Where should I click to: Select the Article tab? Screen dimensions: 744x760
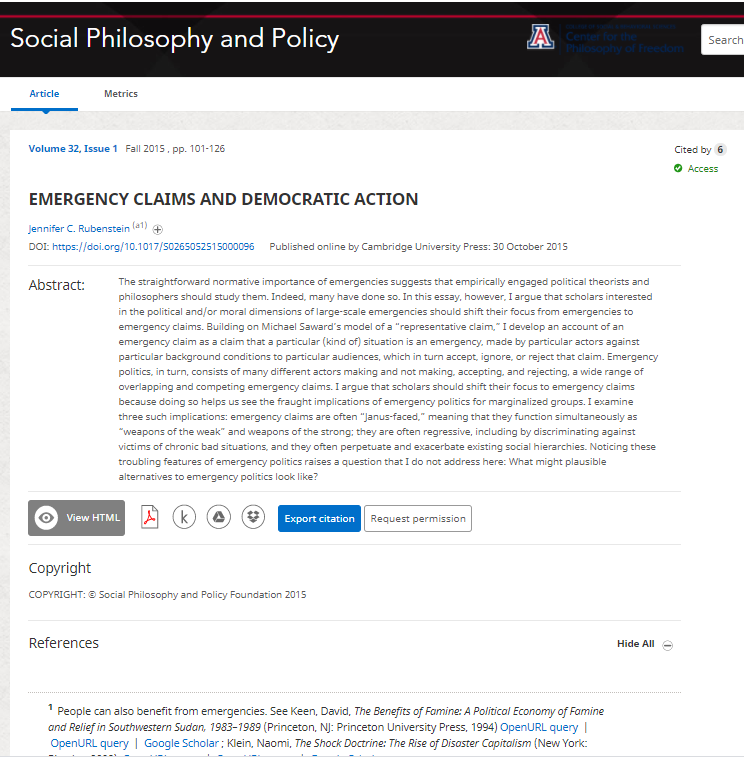coord(44,94)
